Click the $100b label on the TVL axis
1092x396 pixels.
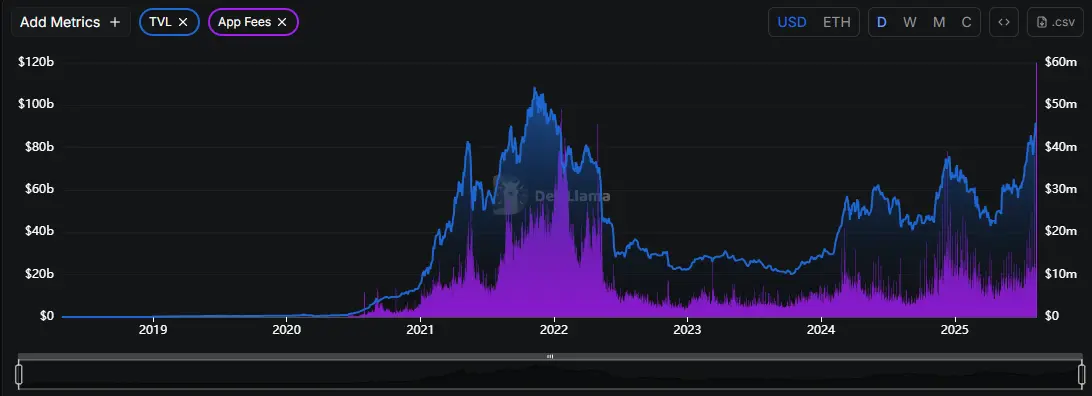[x=36, y=104]
